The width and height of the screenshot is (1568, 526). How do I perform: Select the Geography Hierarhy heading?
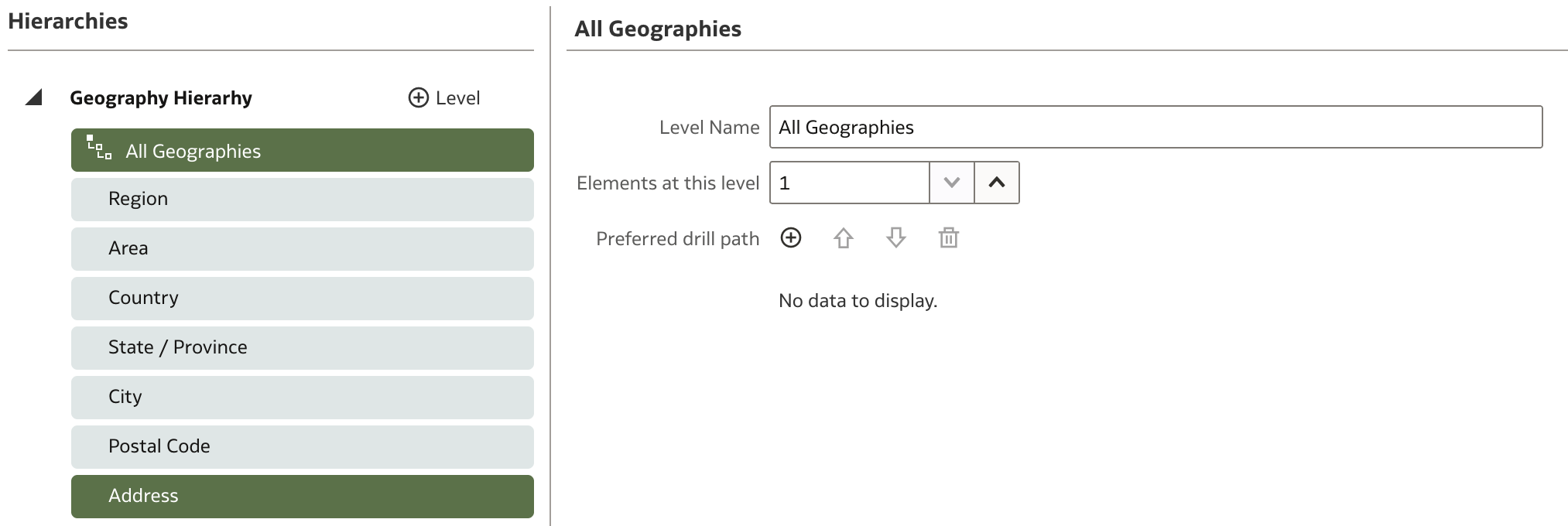click(x=161, y=97)
